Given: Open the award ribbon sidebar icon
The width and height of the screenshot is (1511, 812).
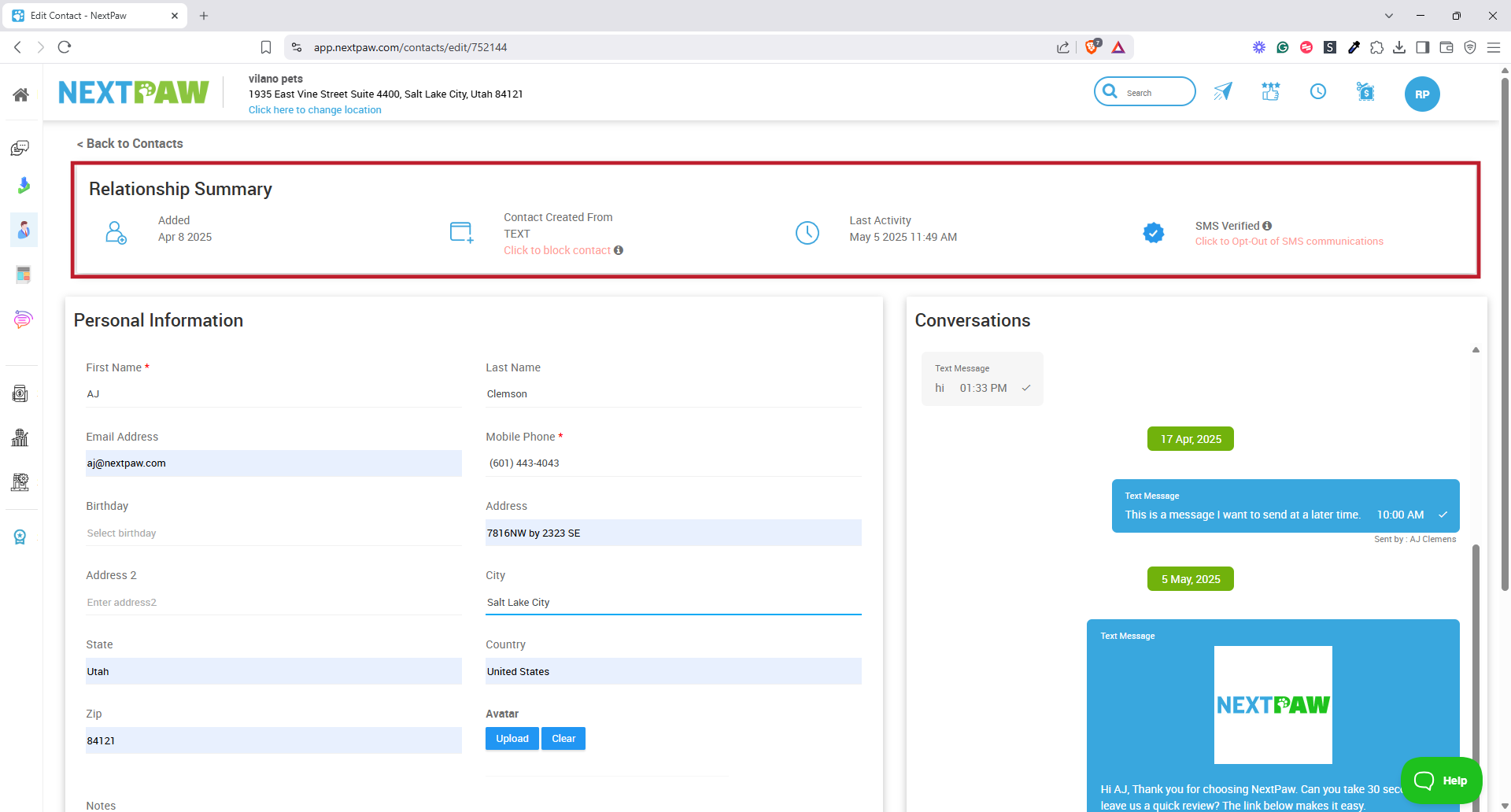Looking at the screenshot, I should [x=20, y=537].
